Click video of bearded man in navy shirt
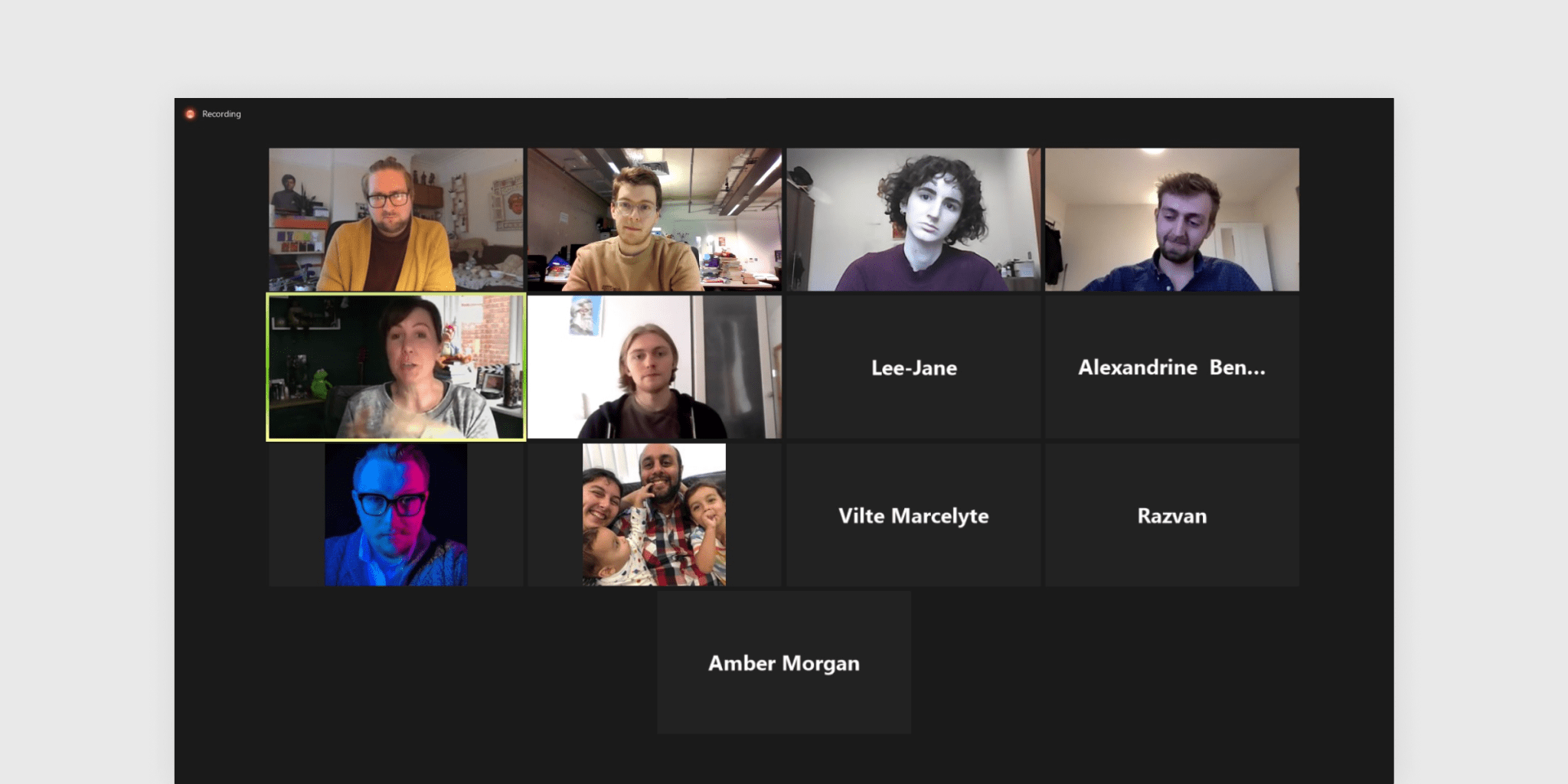1568x784 pixels. (x=1171, y=220)
